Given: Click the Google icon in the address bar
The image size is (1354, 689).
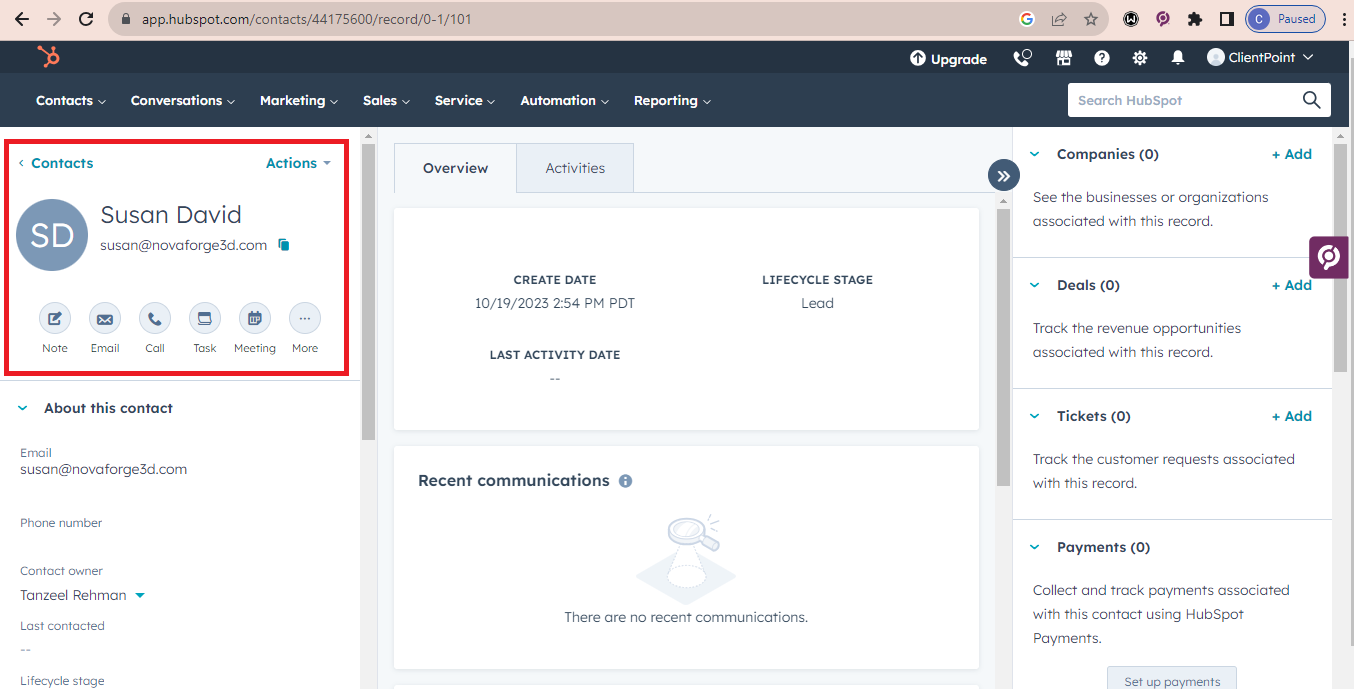Looking at the screenshot, I should [x=1026, y=19].
